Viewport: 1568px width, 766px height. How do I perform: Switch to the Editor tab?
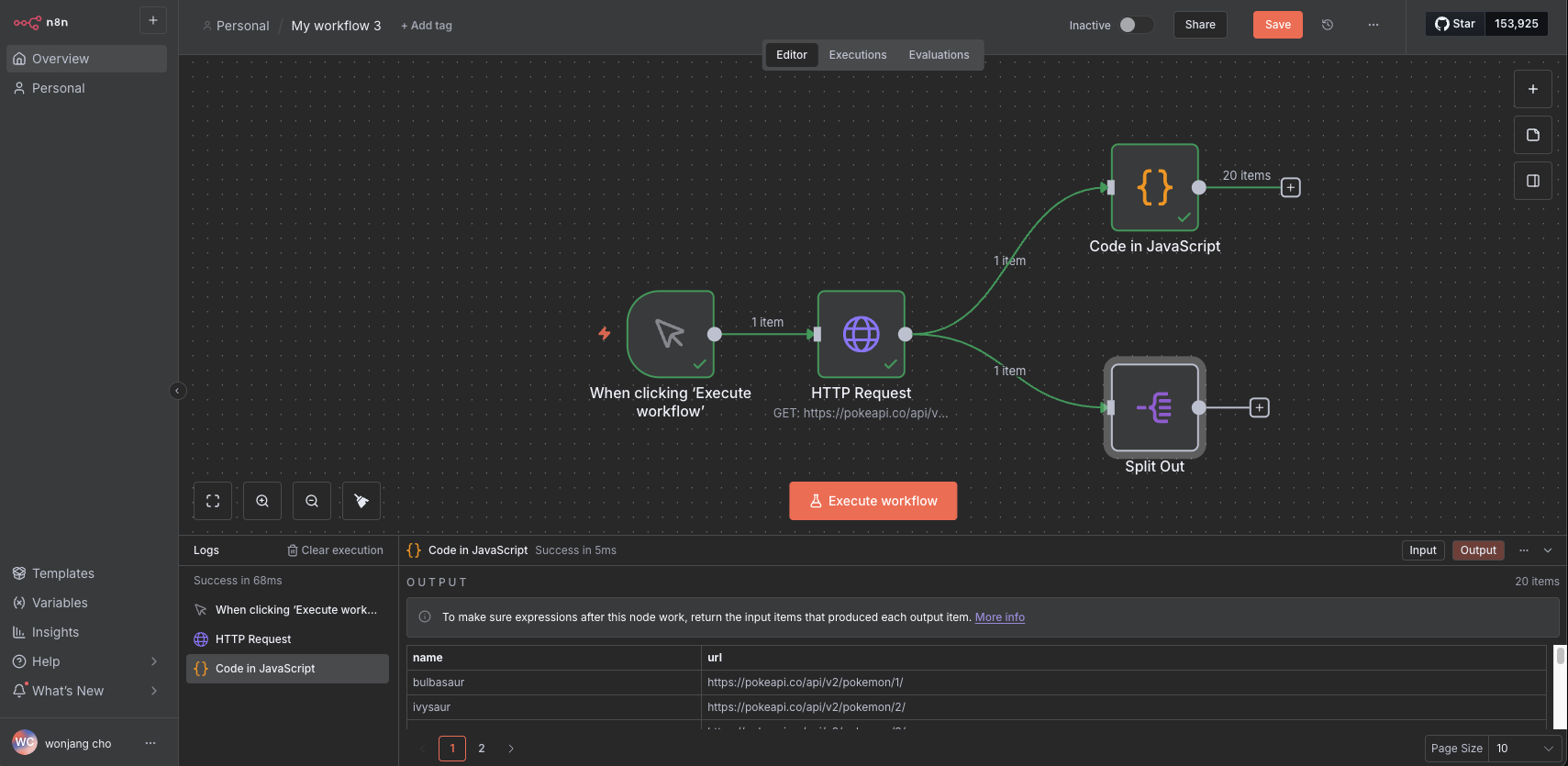coord(792,55)
